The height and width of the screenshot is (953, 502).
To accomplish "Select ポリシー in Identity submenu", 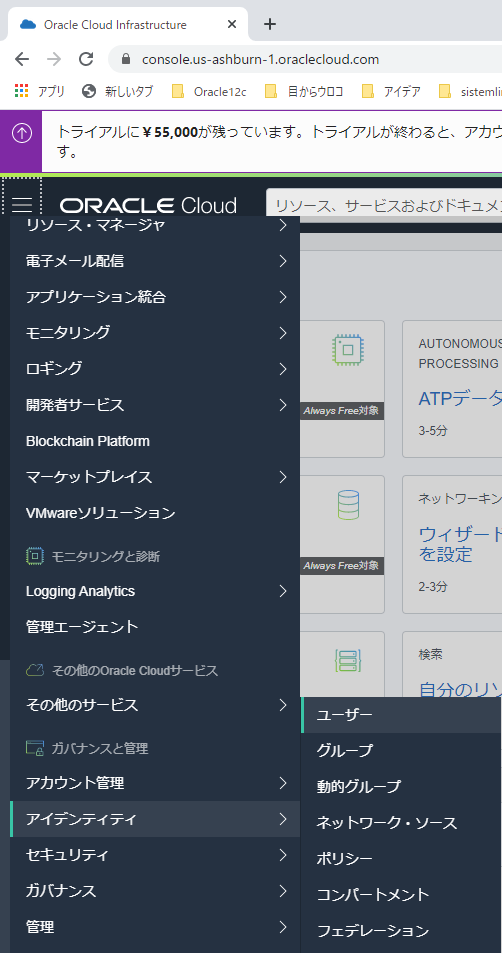I will coord(401,859).
